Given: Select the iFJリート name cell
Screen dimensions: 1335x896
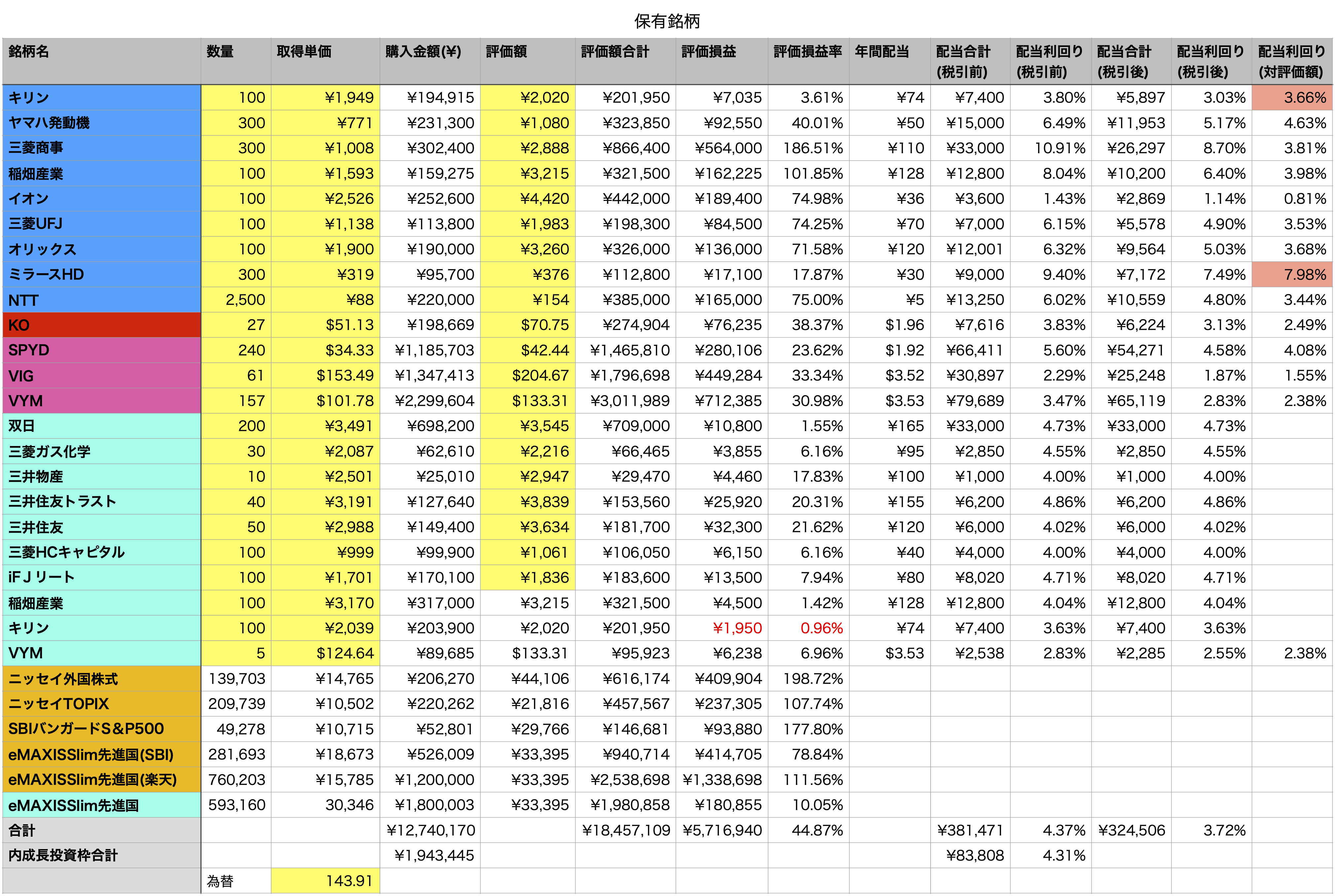Looking at the screenshot, I should [102, 578].
